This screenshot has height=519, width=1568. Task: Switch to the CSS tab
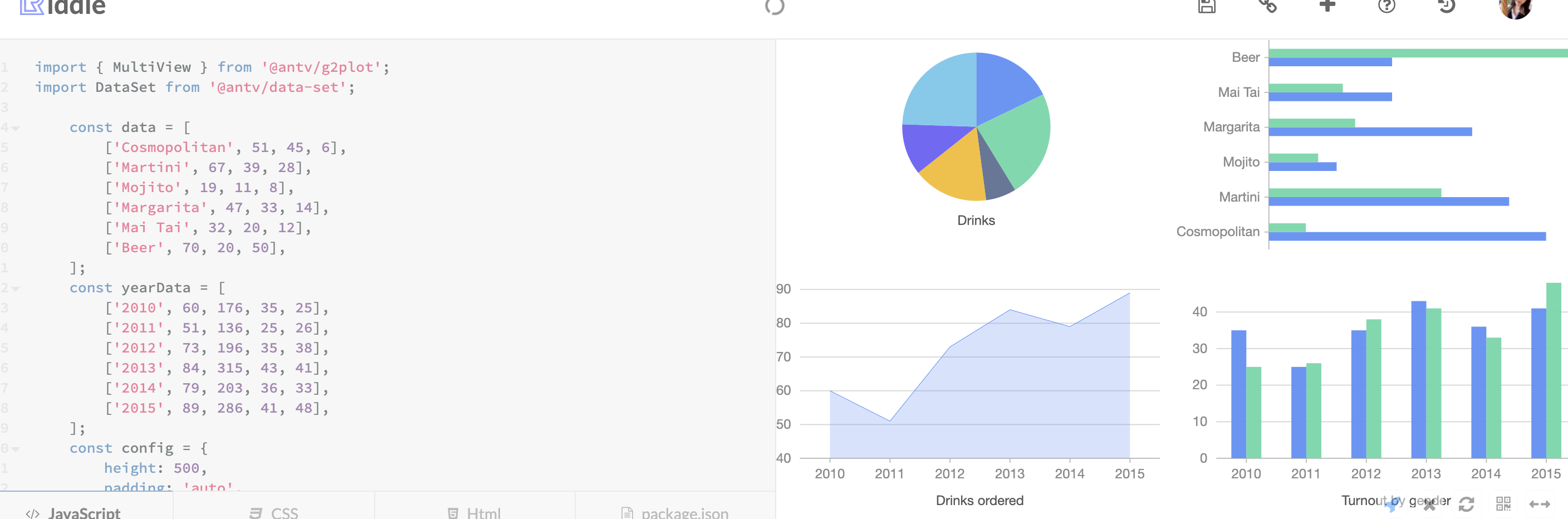274,505
